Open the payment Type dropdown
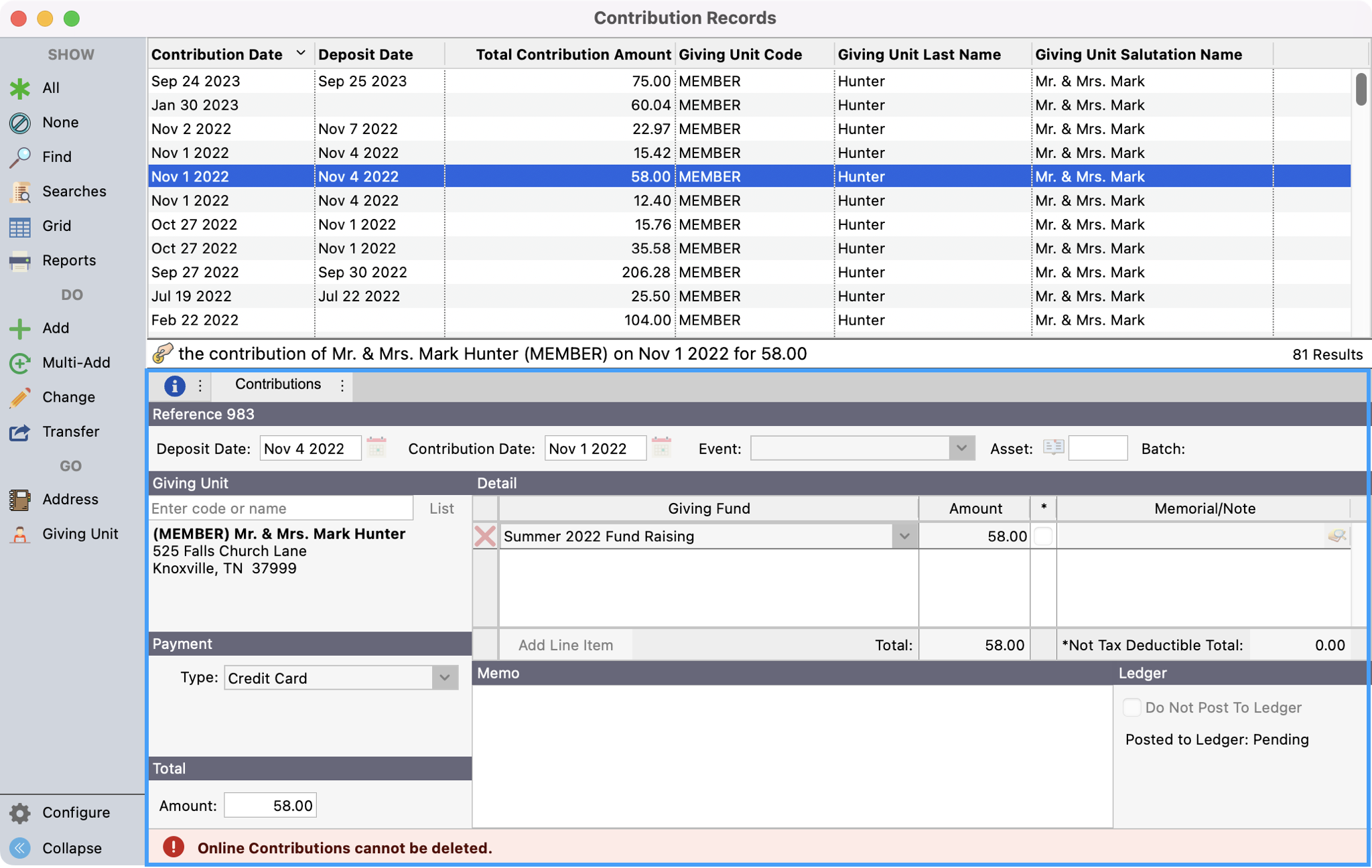Viewport: 1372px width, 868px height. [x=444, y=678]
